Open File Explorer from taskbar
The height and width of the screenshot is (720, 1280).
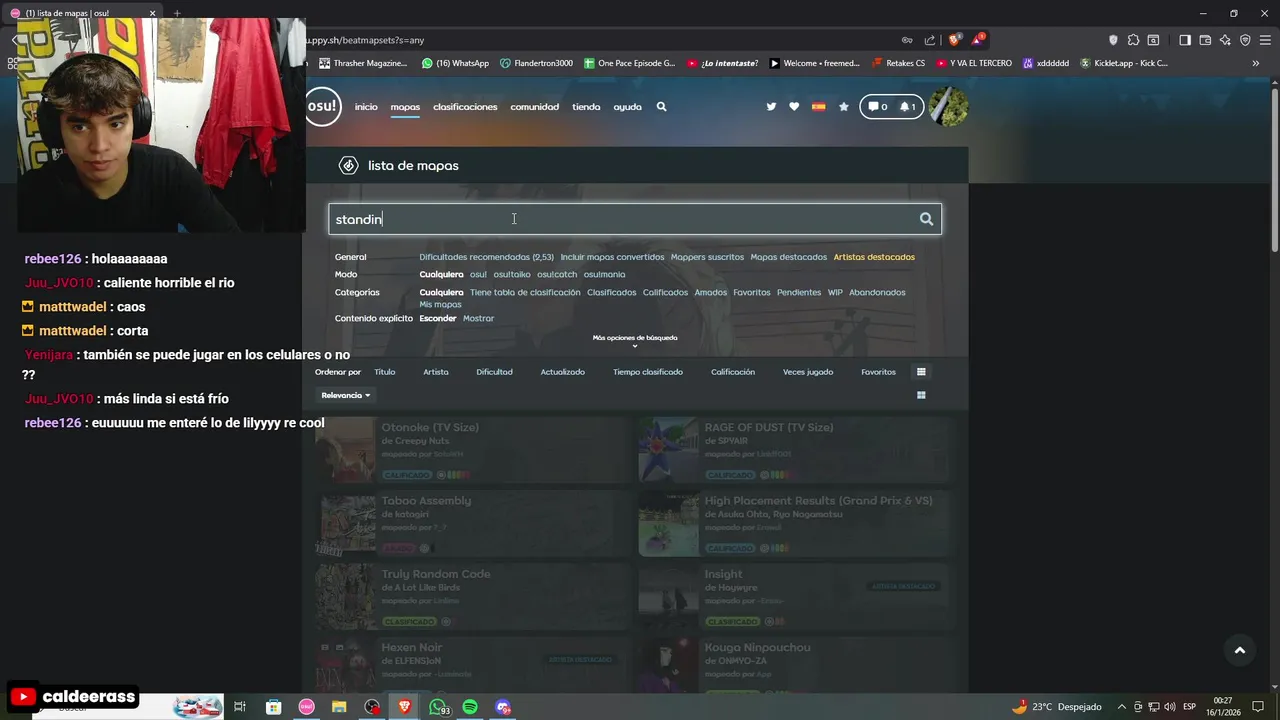click(x=339, y=707)
